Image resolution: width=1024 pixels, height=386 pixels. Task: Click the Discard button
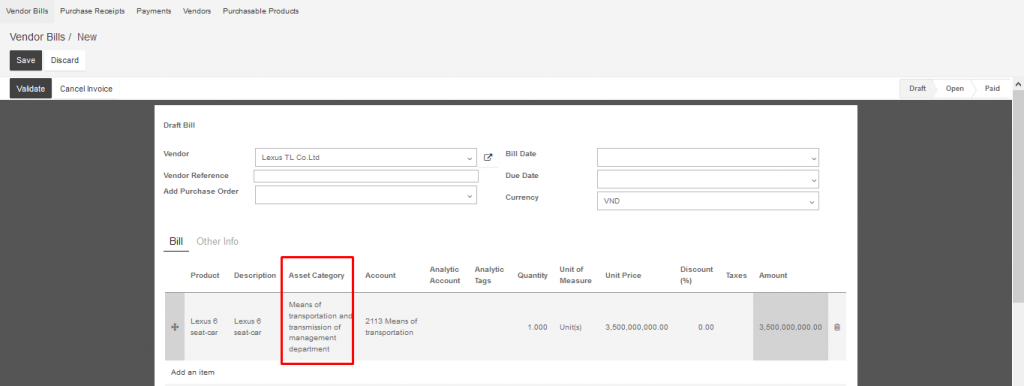click(x=65, y=60)
